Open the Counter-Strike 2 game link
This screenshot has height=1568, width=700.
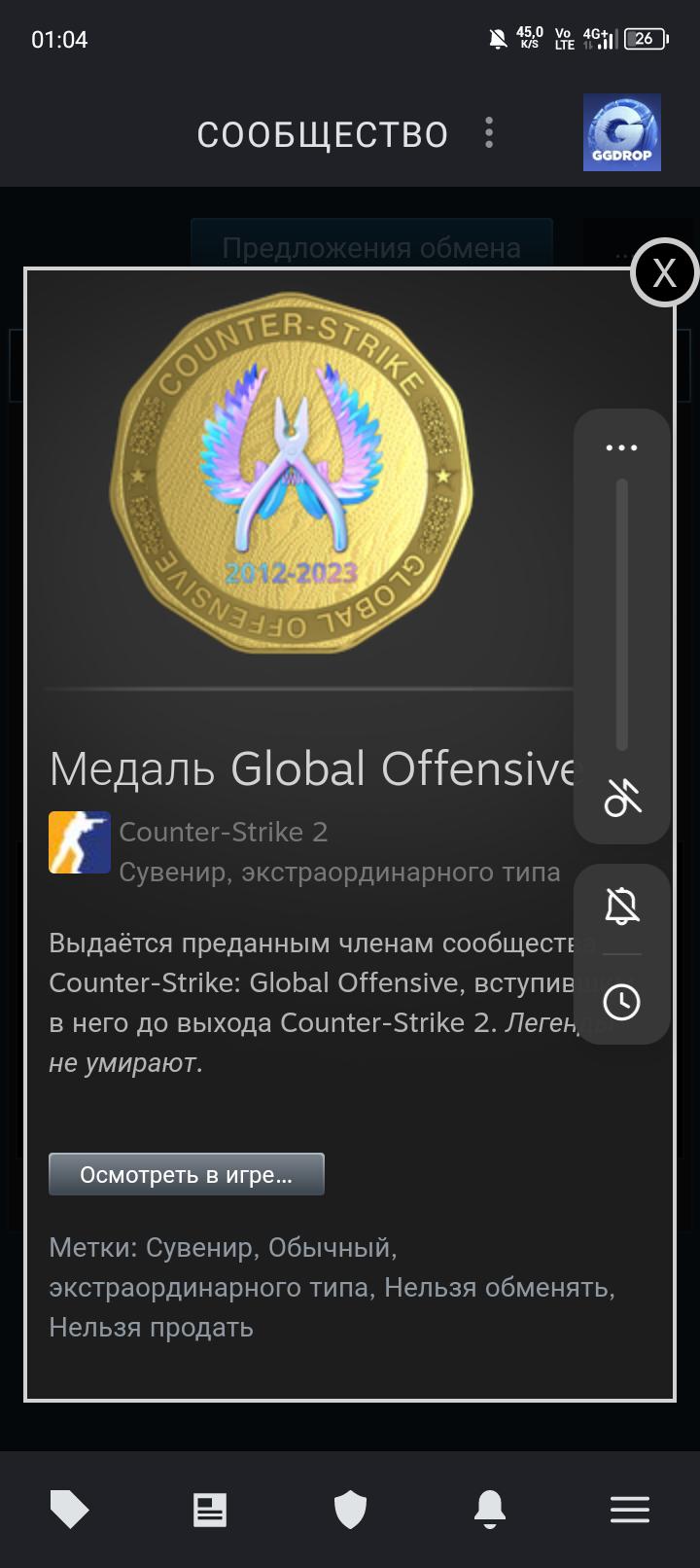coord(224,832)
